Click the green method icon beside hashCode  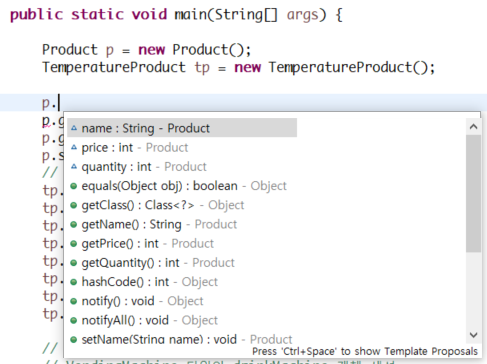point(74,282)
